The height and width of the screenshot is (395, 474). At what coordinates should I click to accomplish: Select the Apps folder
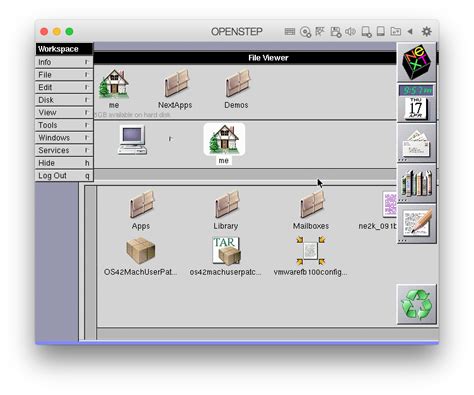141,204
